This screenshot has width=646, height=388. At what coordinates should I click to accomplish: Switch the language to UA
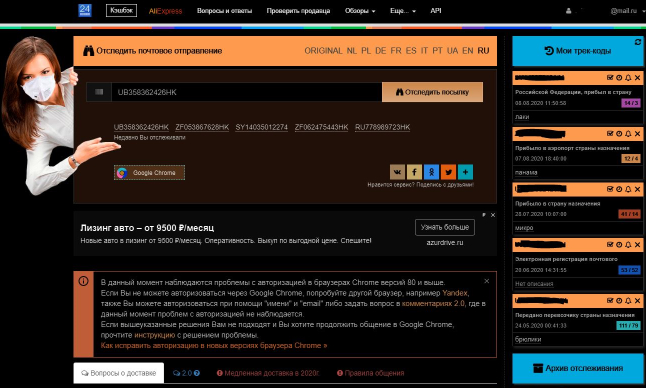coord(452,51)
